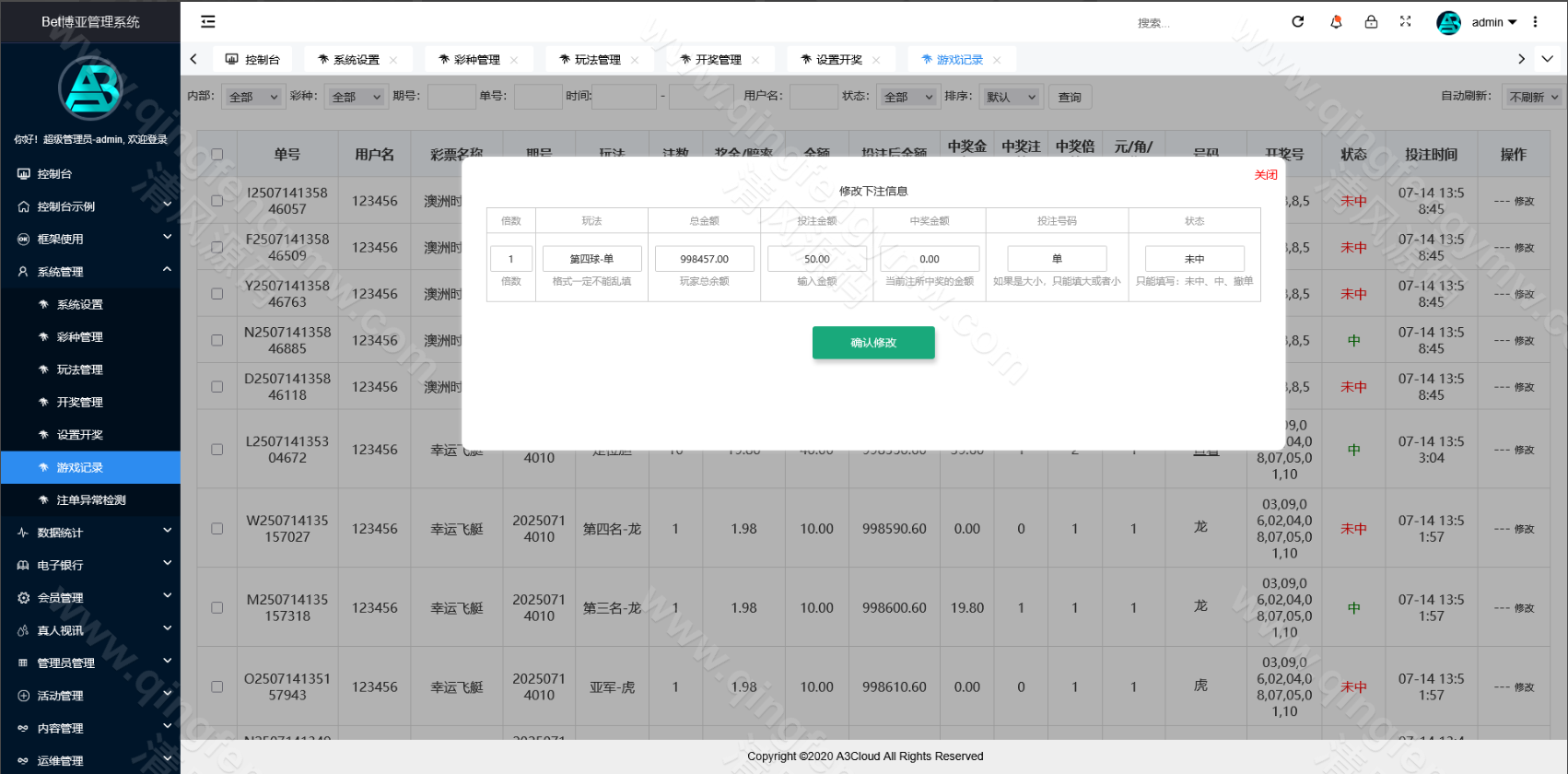
Task: Switch to the 控制台 tab
Action: [x=253, y=60]
